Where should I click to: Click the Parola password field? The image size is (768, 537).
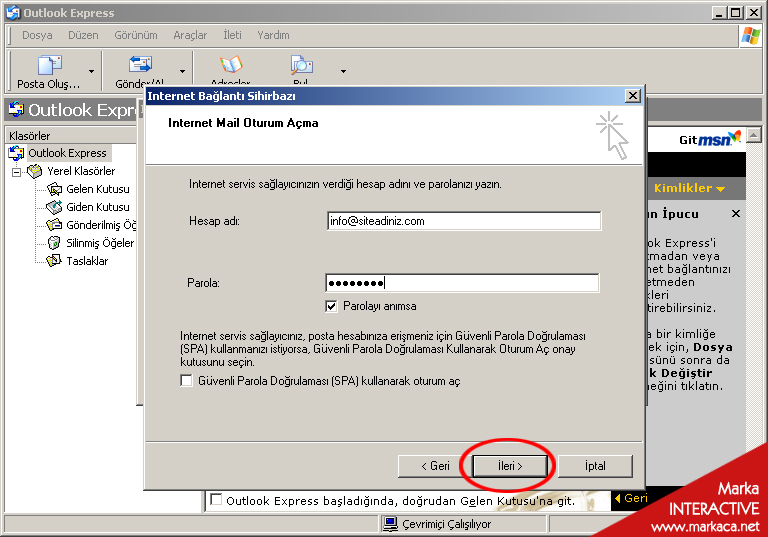pos(462,283)
